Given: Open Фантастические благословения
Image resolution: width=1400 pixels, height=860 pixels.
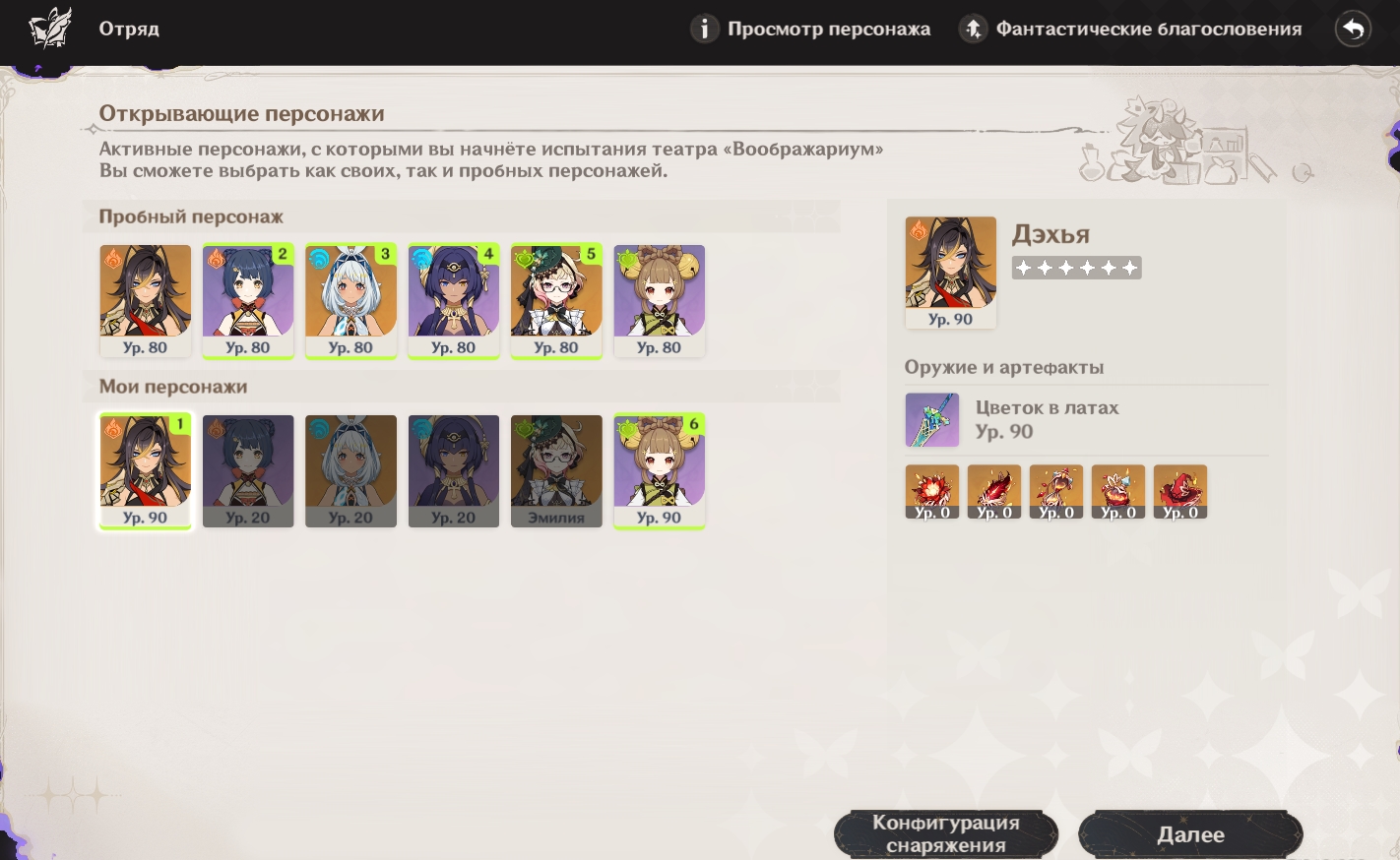Looking at the screenshot, I should [x=1130, y=29].
